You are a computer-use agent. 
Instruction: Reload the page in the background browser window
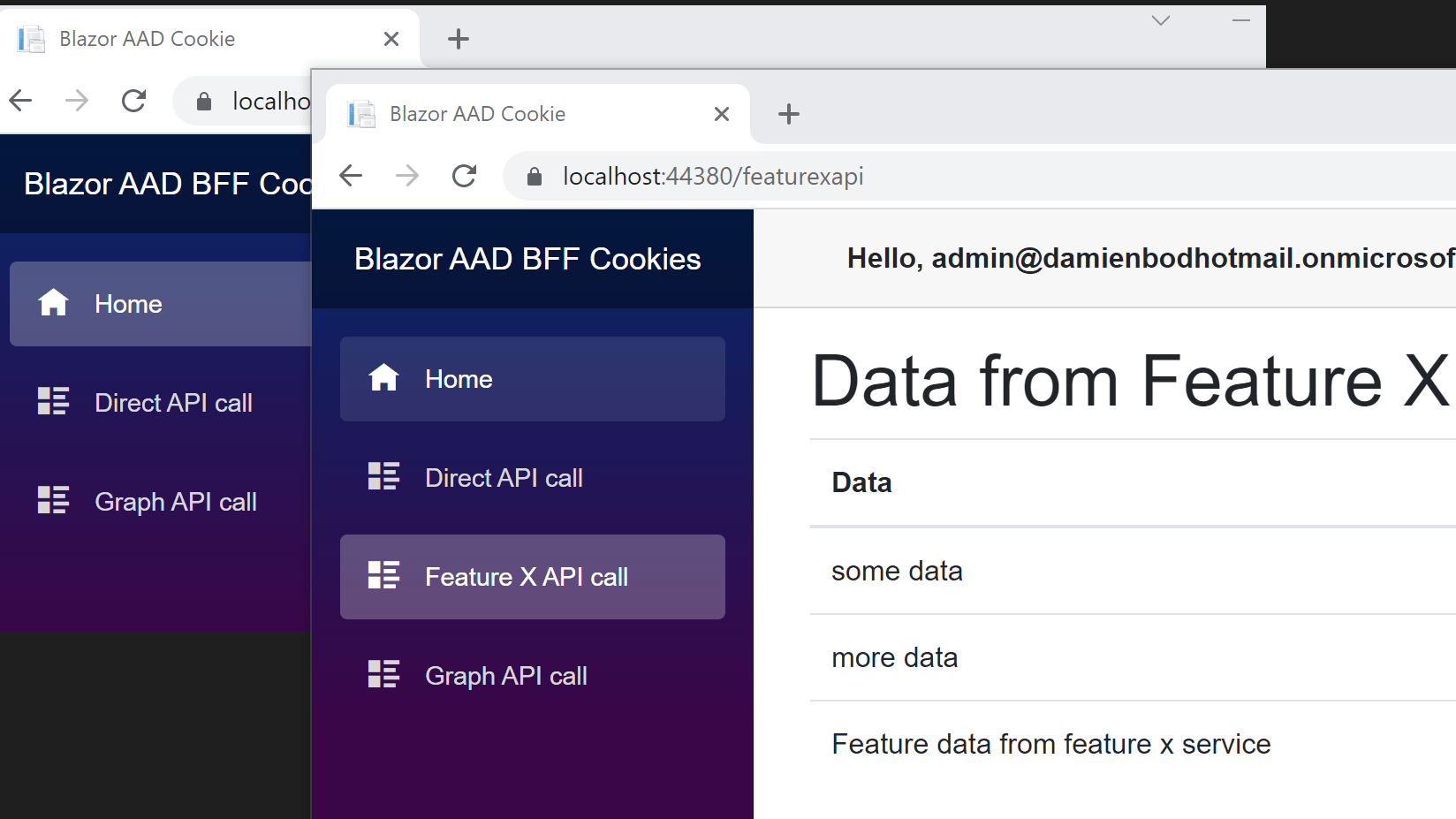pos(133,102)
